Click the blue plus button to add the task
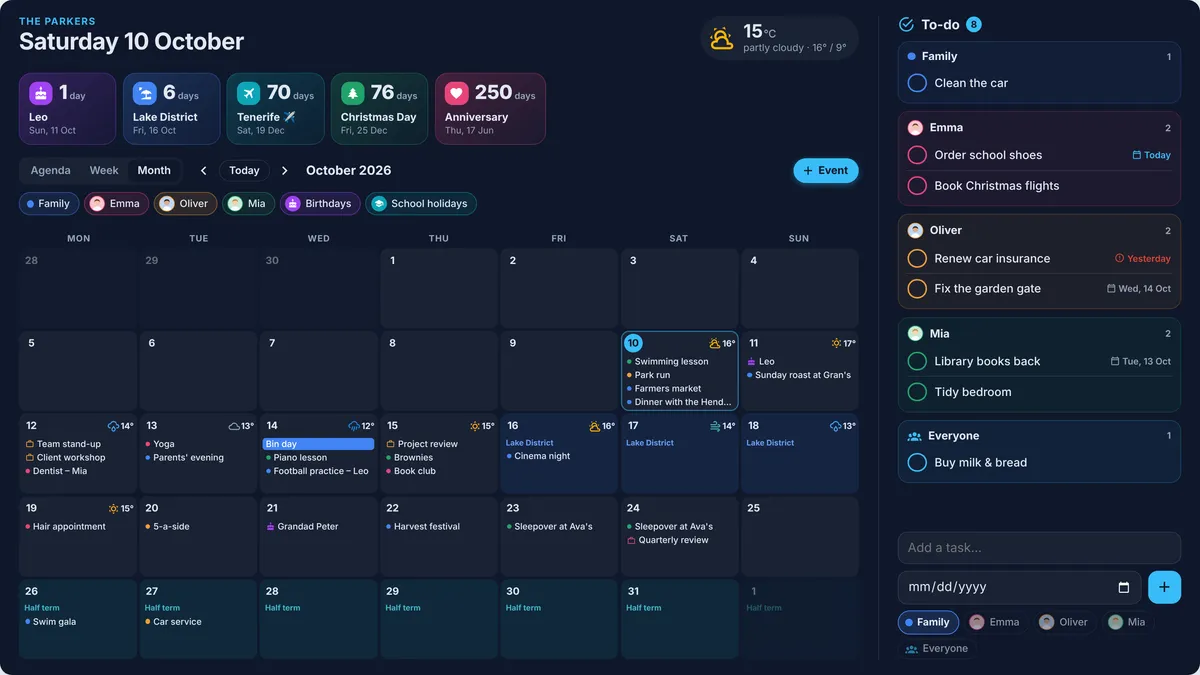This screenshot has height=675, width=1200. click(x=1164, y=587)
